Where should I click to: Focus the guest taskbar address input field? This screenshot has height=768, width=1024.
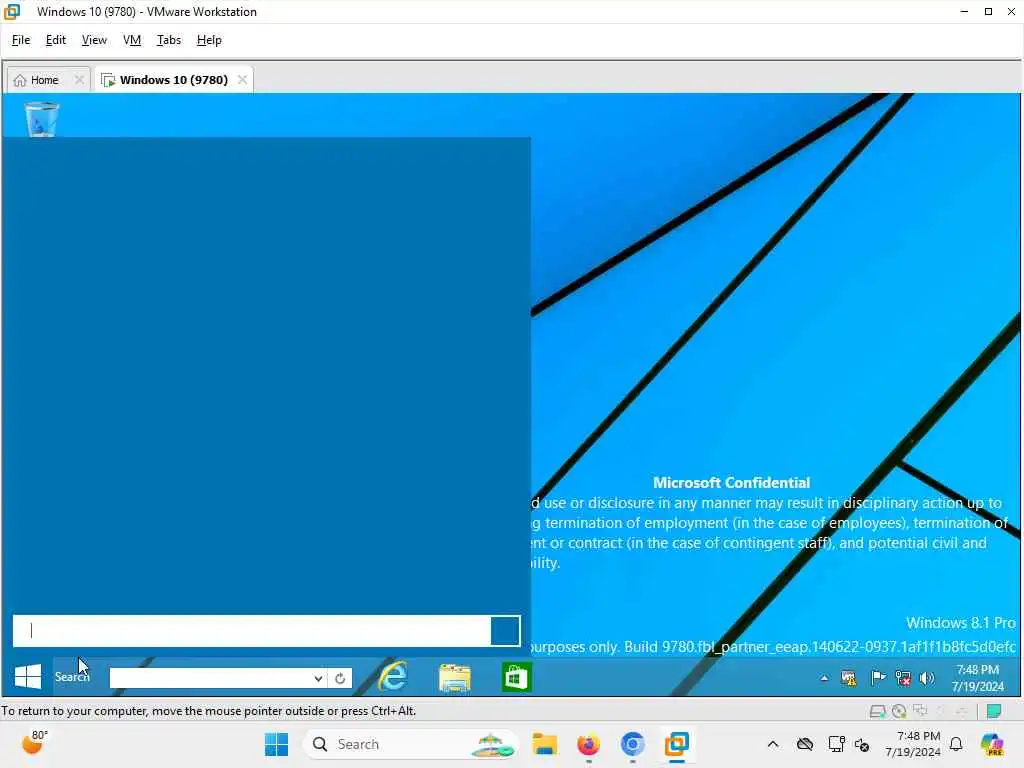coord(210,678)
